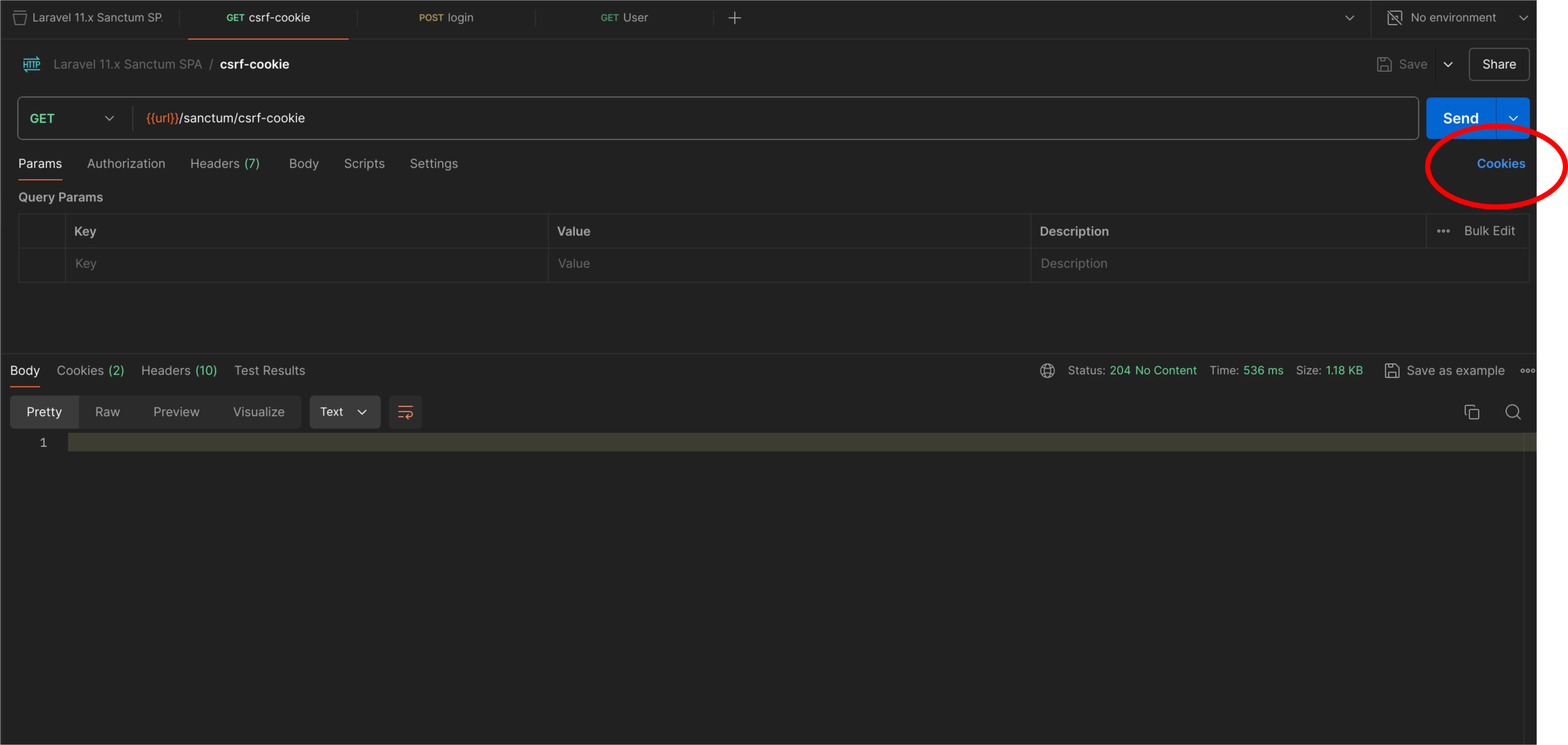Viewport: 1568px width, 745px height.
Task: Expand the Send button options arrow
Action: pos(1514,118)
